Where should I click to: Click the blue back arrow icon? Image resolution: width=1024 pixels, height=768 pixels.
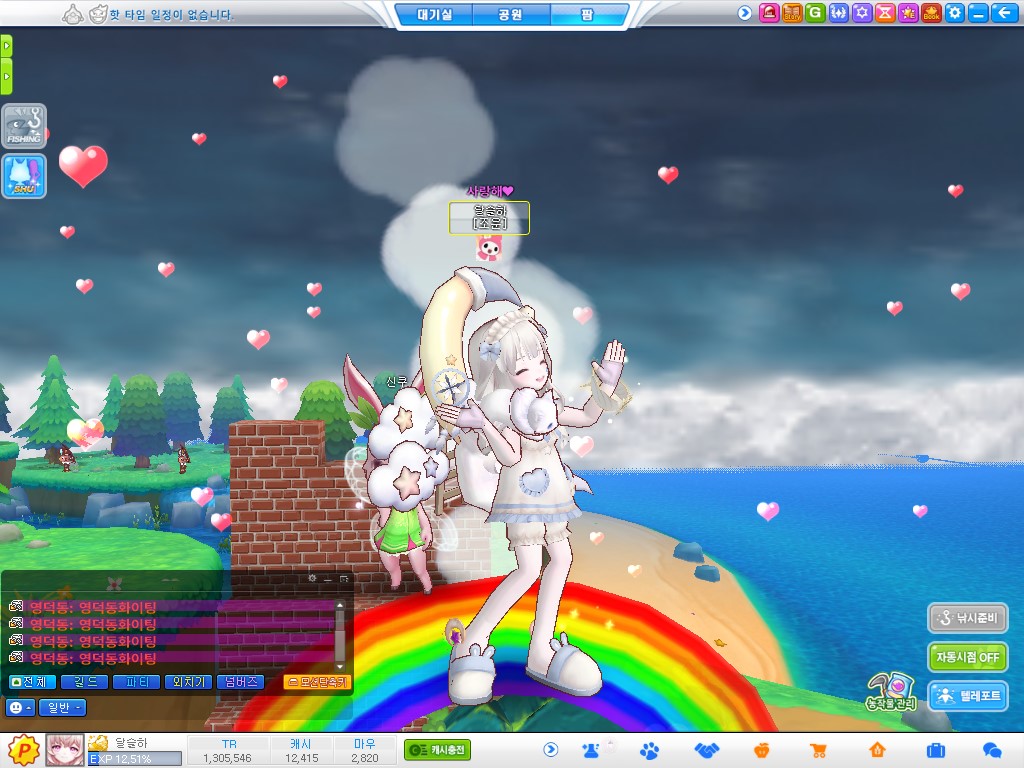click(1004, 13)
